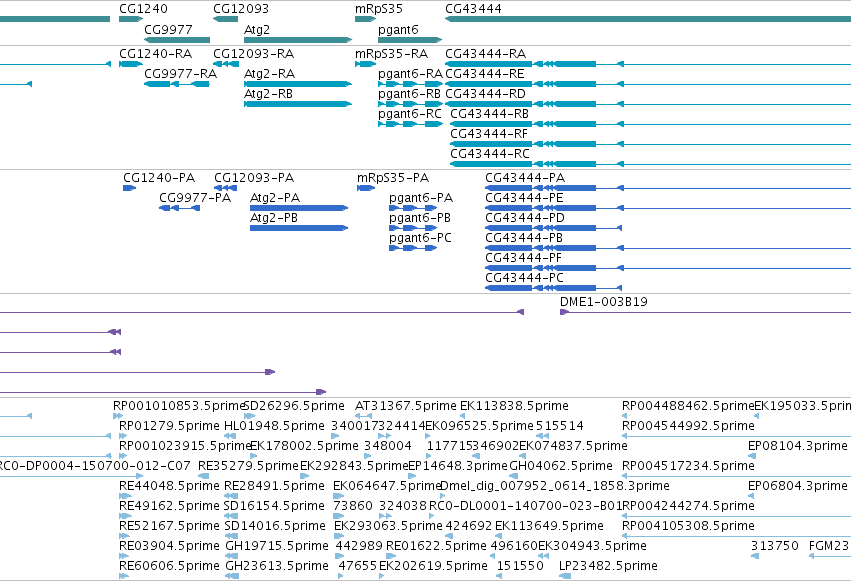This screenshot has height=581, width=851.
Task: Select transcript label pgant6-RB
Action: point(409,94)
